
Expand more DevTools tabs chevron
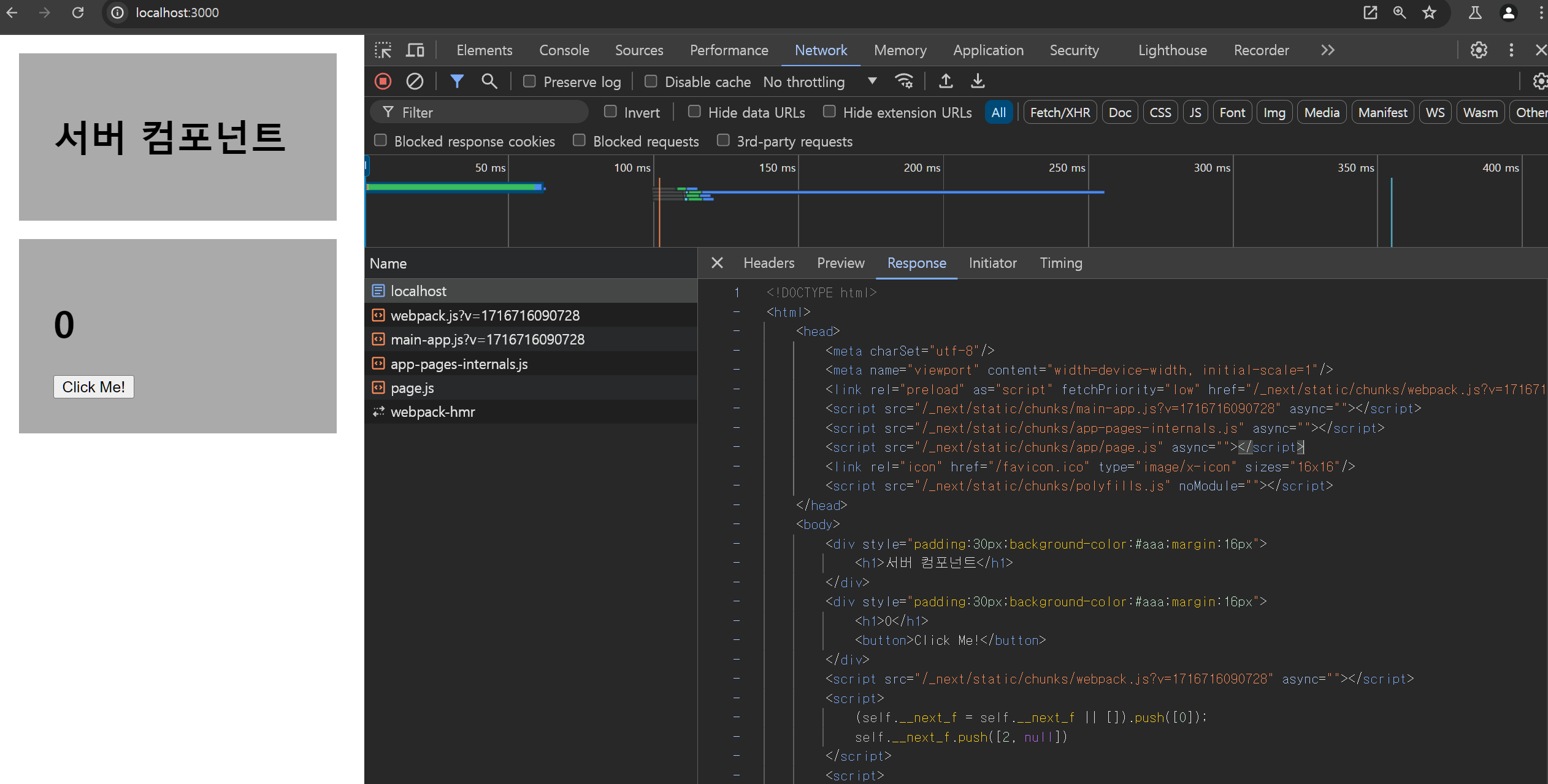(1328, 50)
